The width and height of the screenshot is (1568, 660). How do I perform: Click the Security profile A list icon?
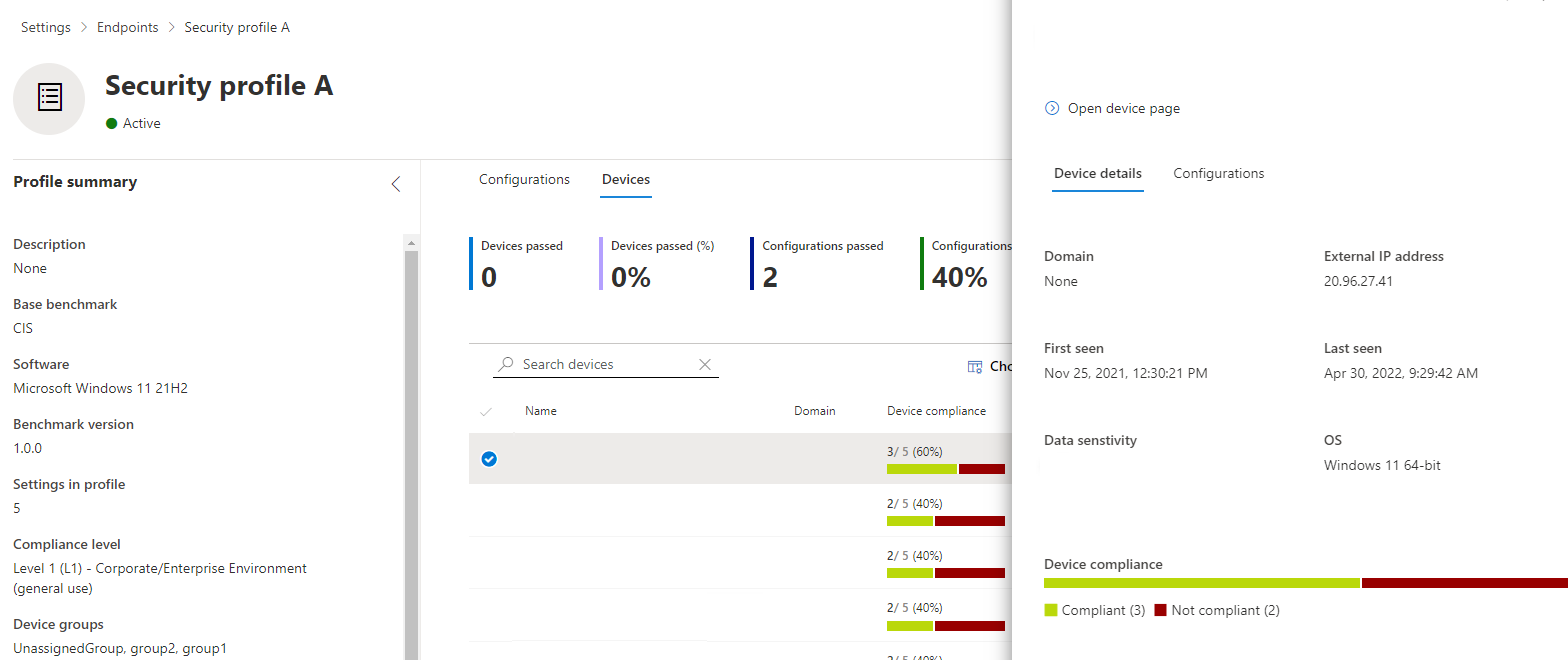click(49, 98)
